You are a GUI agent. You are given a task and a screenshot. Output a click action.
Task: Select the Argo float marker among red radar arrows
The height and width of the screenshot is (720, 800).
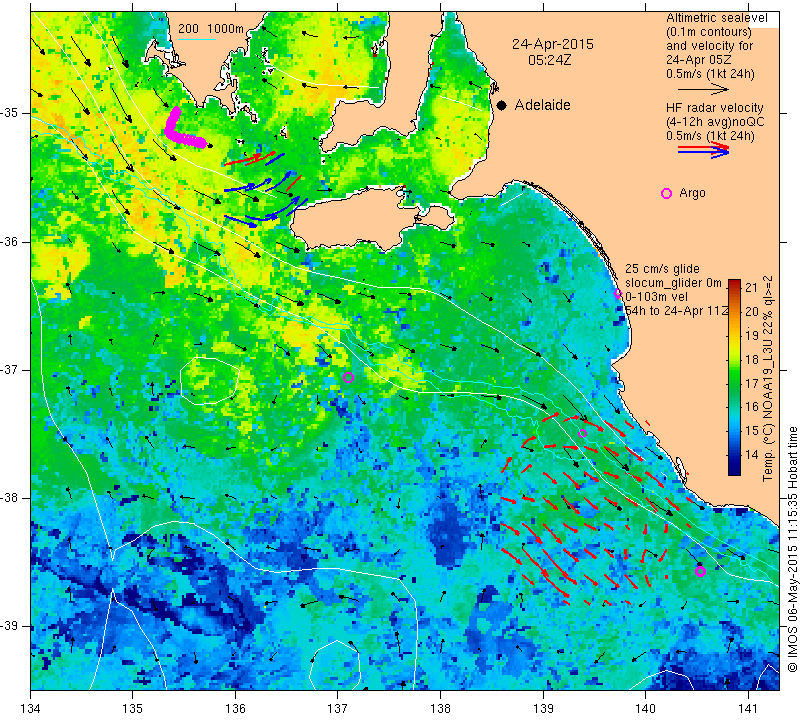tap(583, 433)
